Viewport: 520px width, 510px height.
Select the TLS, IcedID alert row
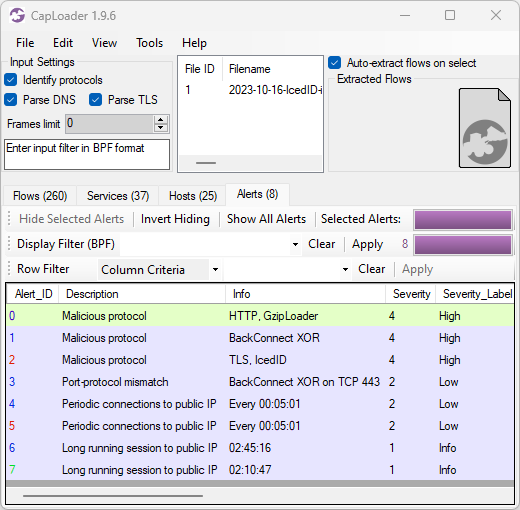(x=260, y=360)
